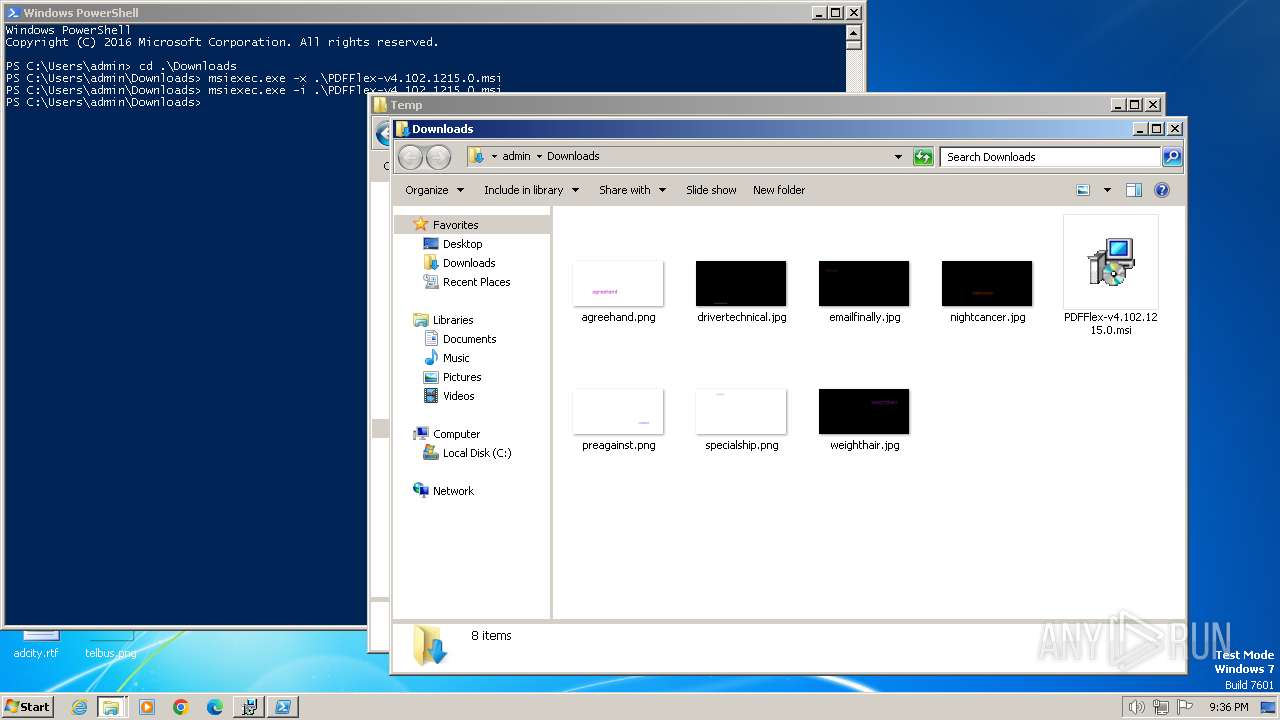This screenshot has height=720, width=1280.
Task: Click the Slide show button
Action: pyautogui.click(x=711, y=190)
